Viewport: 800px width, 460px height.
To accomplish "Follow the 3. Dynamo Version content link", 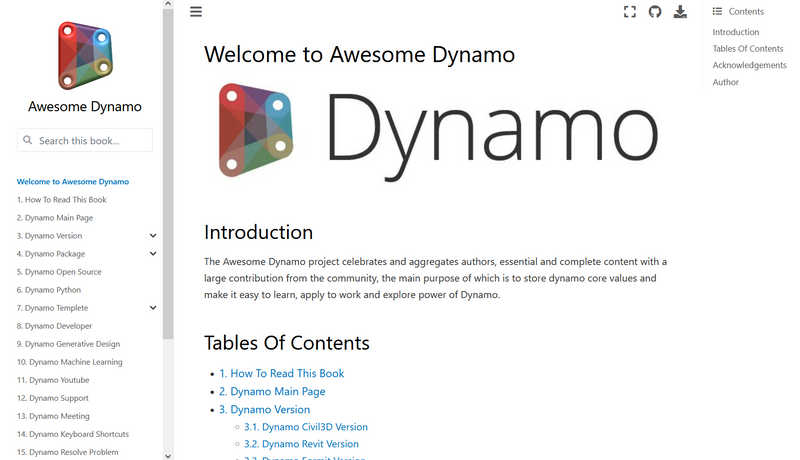I will (x=264, y=410).
